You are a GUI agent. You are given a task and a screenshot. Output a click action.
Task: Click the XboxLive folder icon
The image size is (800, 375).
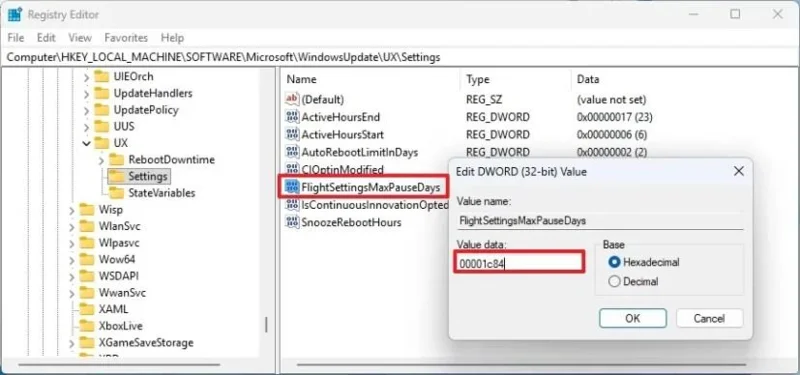(87, 326)
